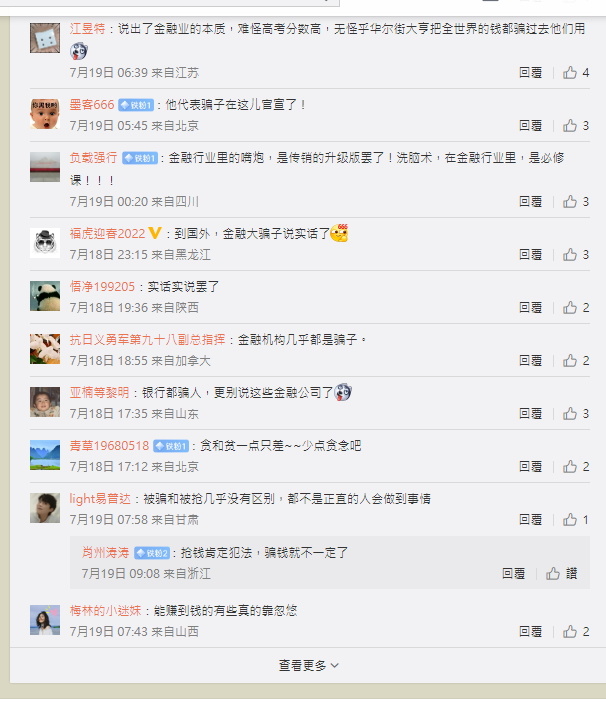Open 梅林的小迷妹's profile name

[x=105, y=611]
